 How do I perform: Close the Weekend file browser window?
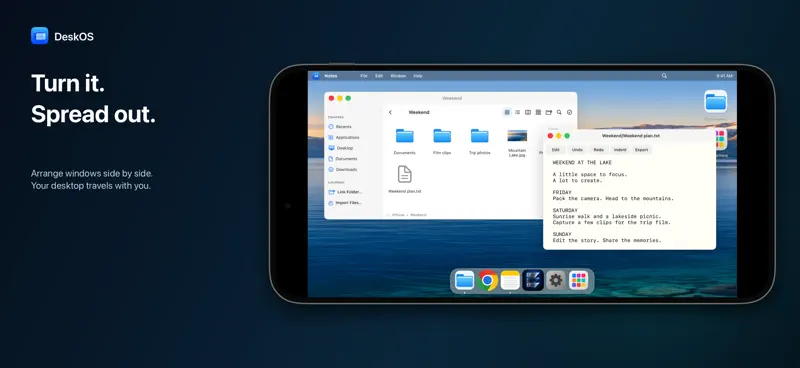click(x=331, y=98)
